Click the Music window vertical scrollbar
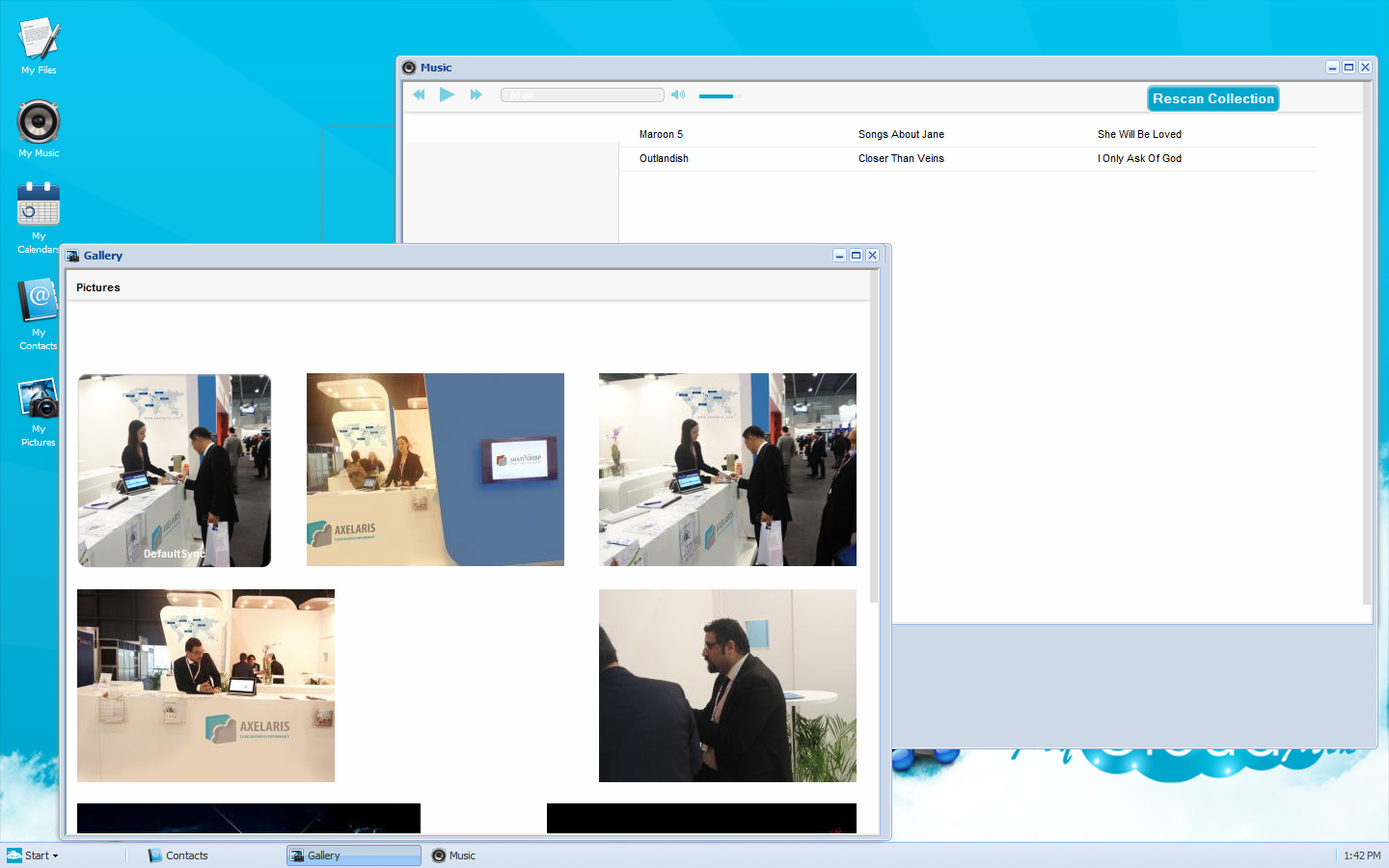The width and height of the screenshot is (1389, 868). tap(1367, 342)
